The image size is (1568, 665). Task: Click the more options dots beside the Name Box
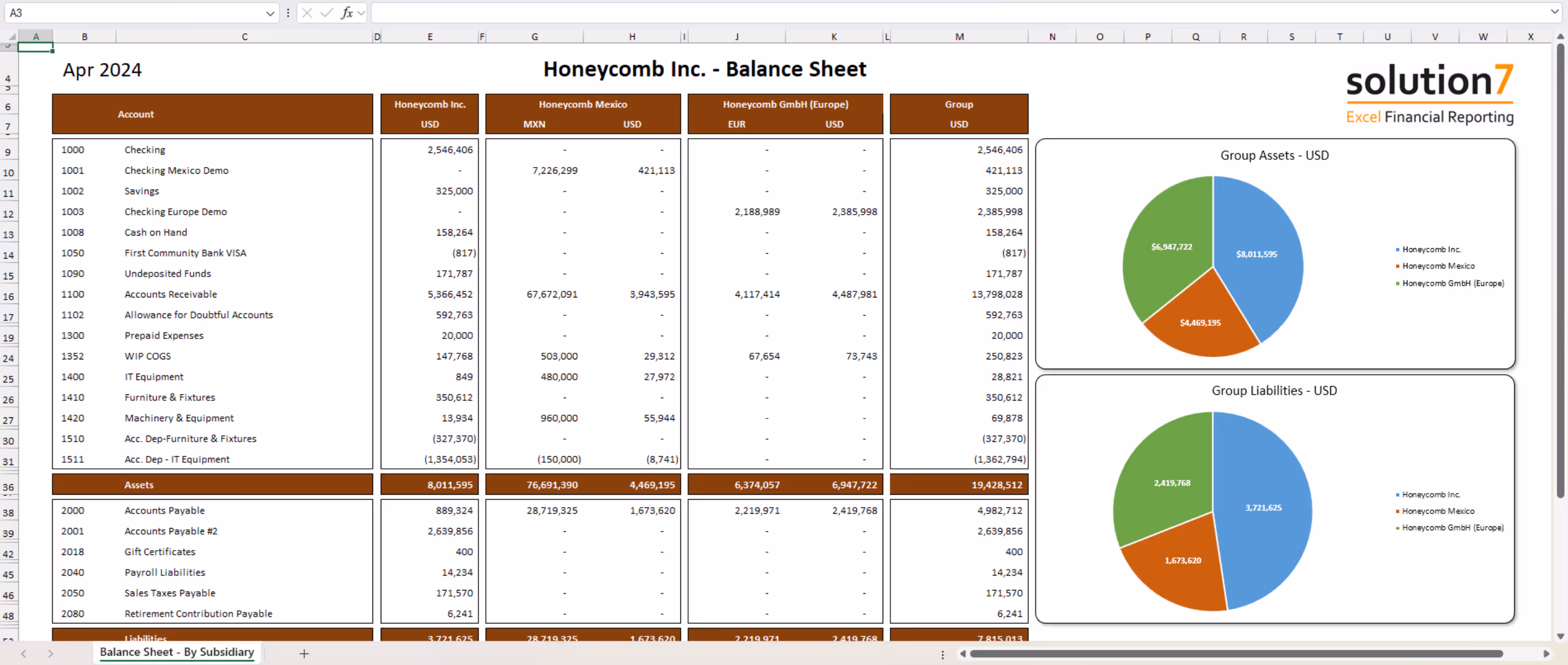click(287, 12)
